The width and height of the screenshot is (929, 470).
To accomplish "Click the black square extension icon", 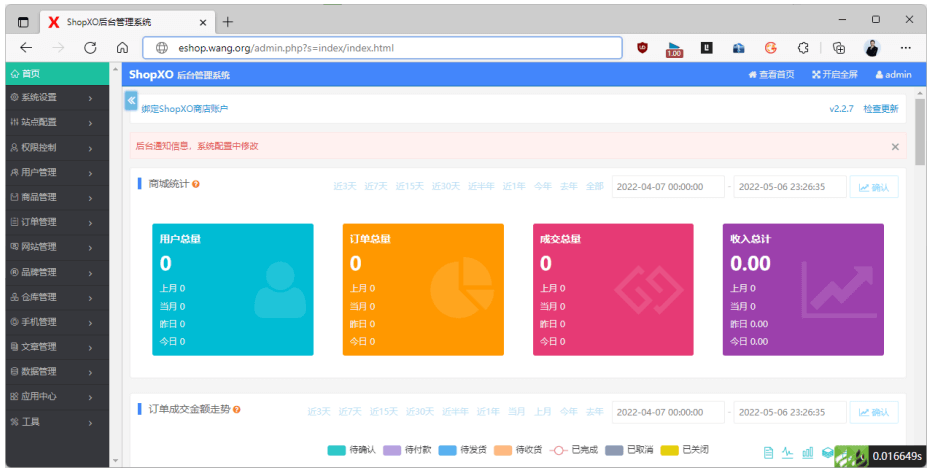I will click(x=706, y=48).
